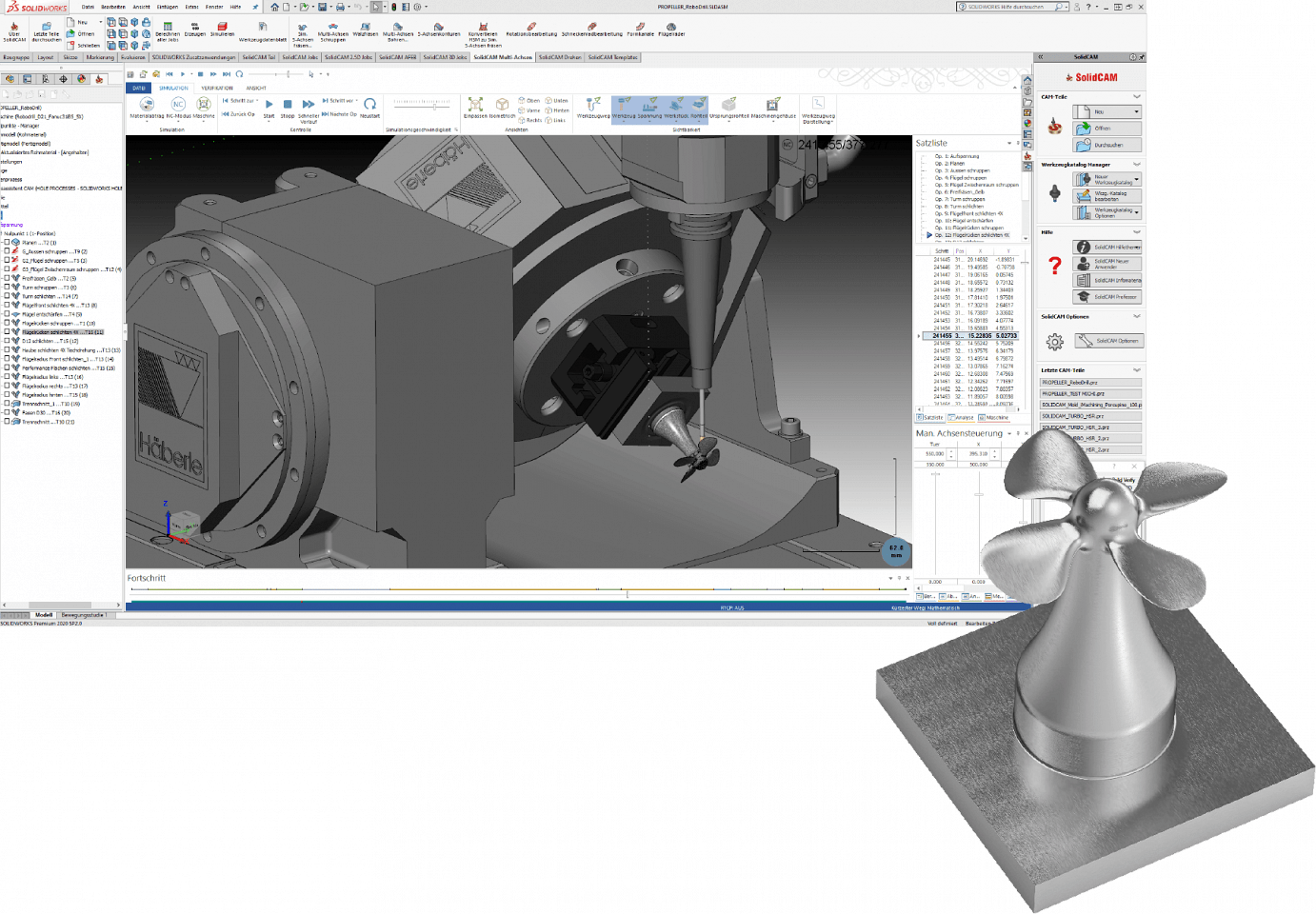1316x914 pixels.
Task: Switch to the ANSICHT ribbon tab
Action: point(256,89)
